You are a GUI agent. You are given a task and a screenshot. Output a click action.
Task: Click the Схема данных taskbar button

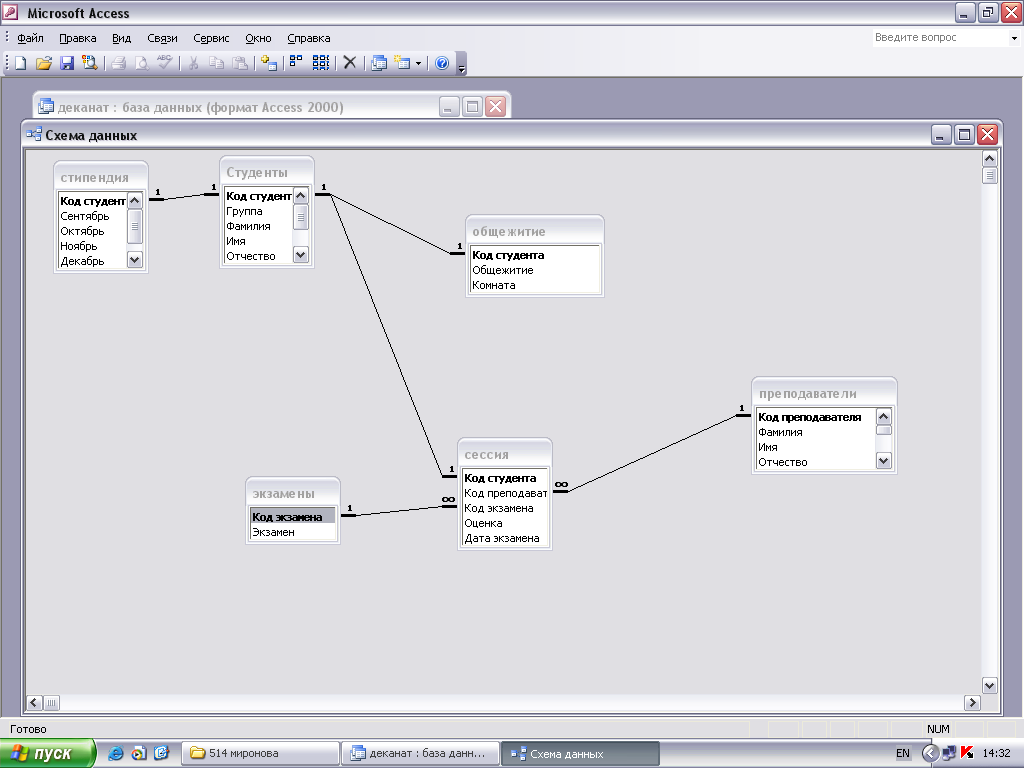580,753
